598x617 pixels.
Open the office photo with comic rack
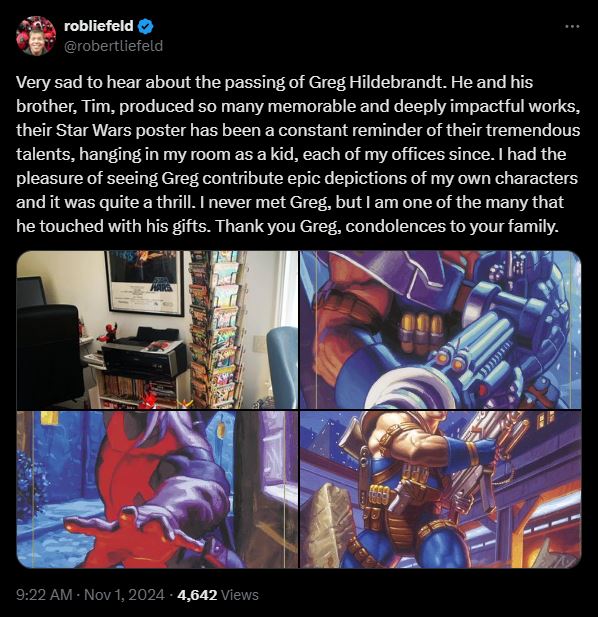click(x=157, y=330)
